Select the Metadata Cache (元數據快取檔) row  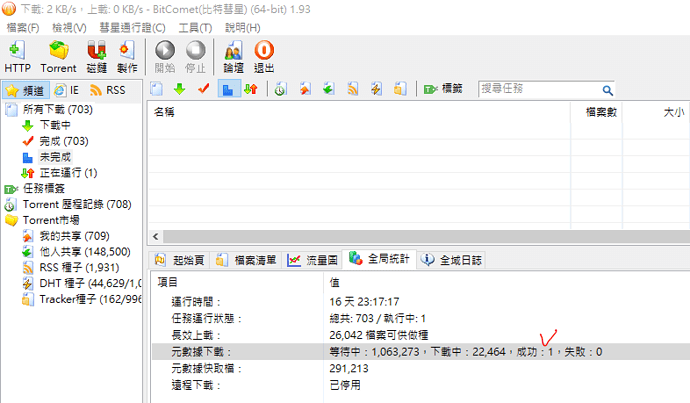tap(421, 369)
